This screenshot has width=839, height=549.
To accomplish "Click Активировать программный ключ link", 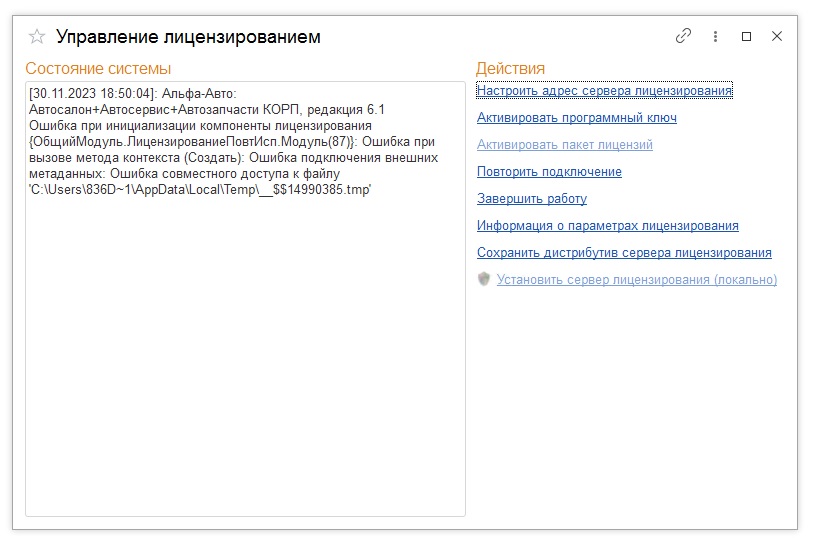I will [x=577, y=118].
